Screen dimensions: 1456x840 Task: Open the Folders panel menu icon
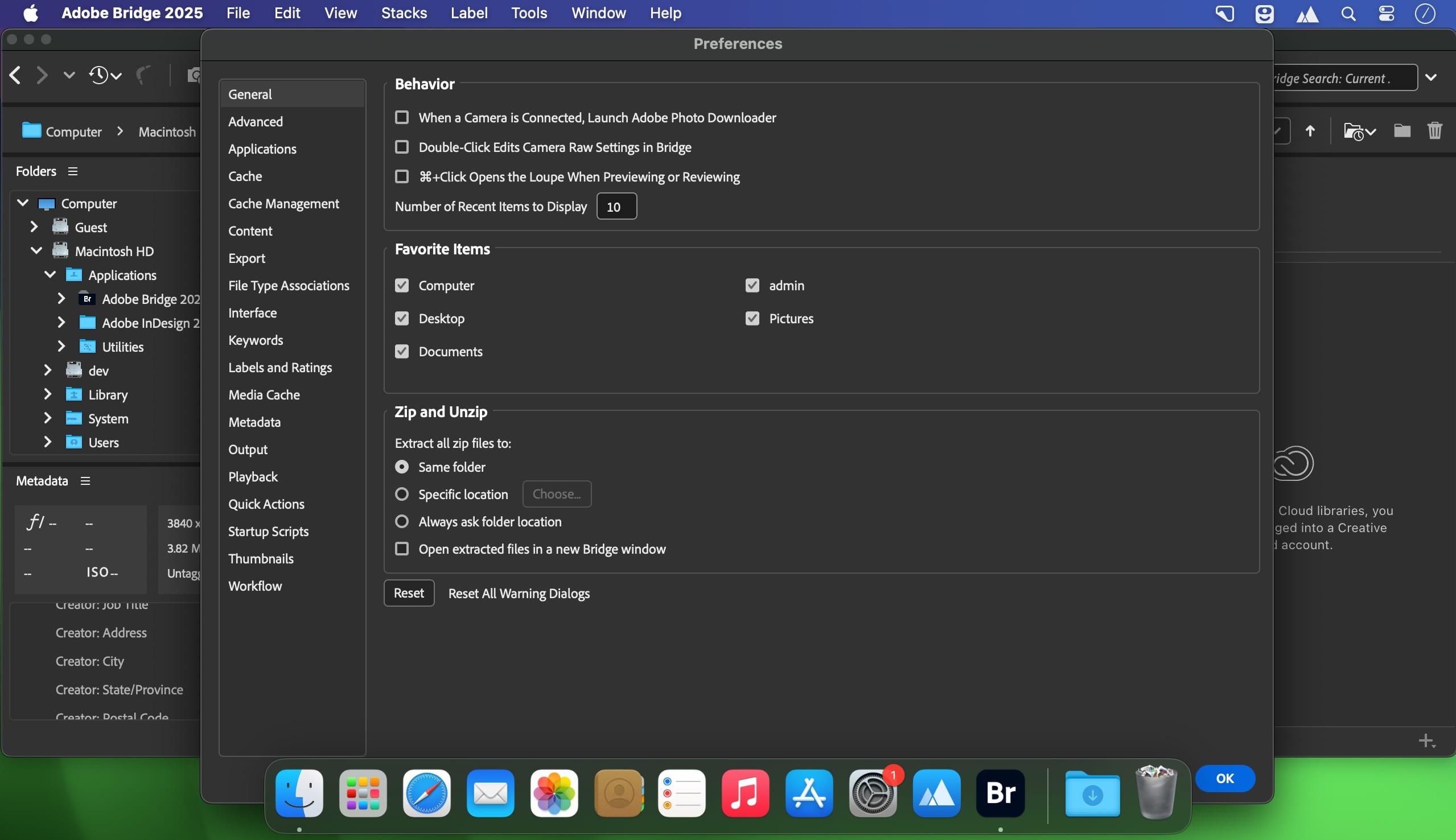pos(73,171)
